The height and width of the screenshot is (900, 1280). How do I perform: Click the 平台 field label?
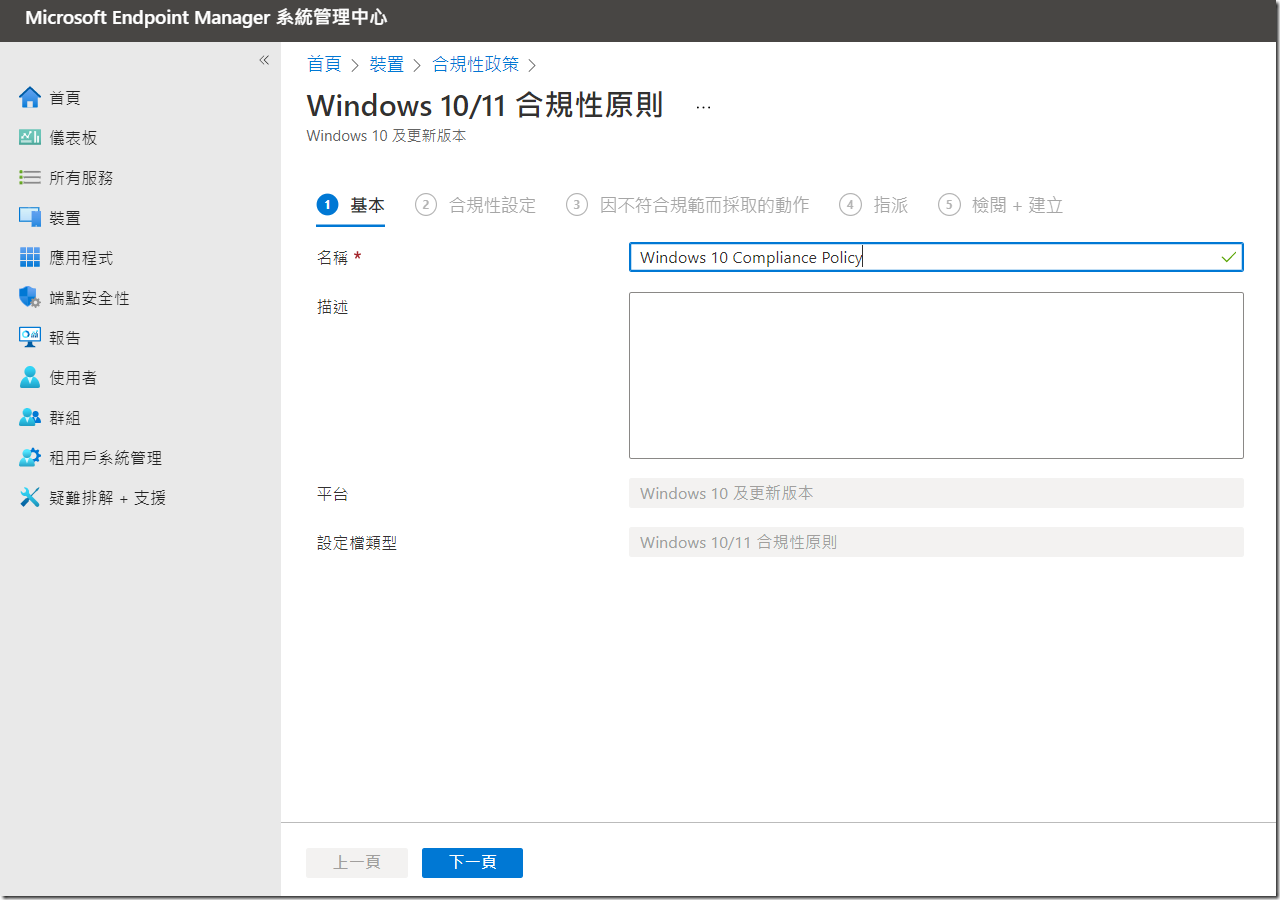(333, 494)
